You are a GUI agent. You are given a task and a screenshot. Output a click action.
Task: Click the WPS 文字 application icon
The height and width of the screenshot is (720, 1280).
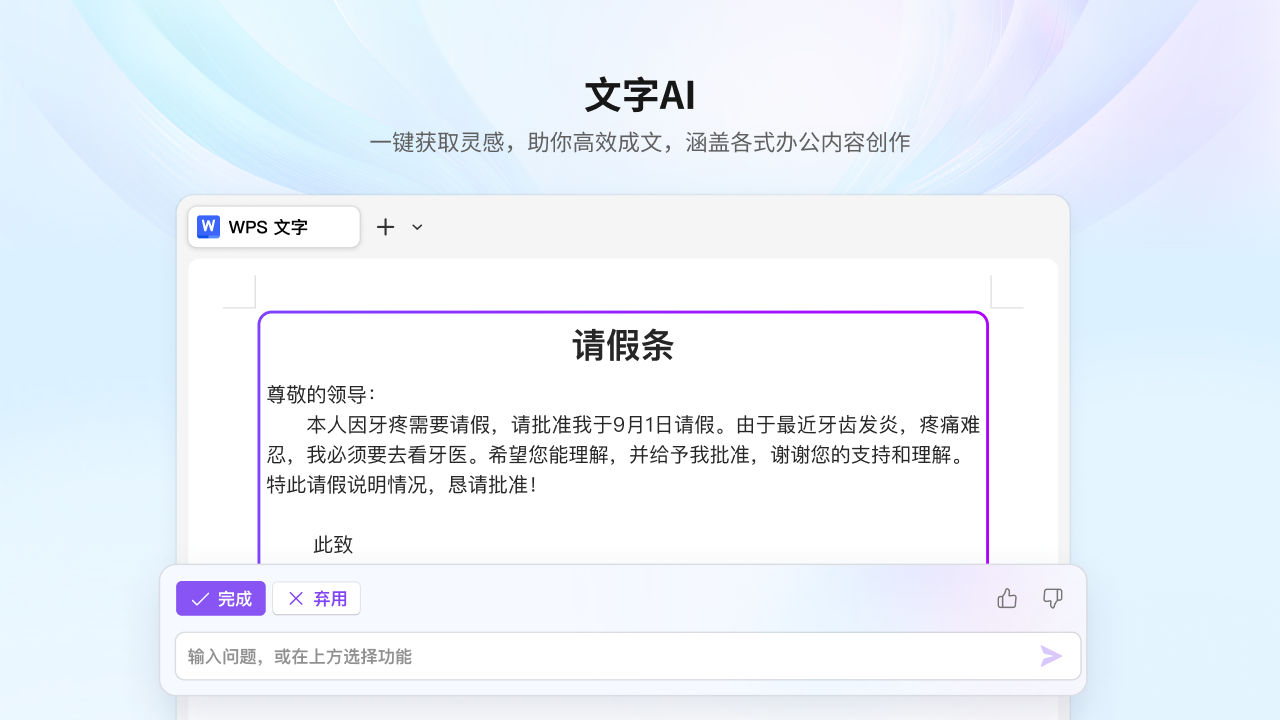tap(209, 226)
